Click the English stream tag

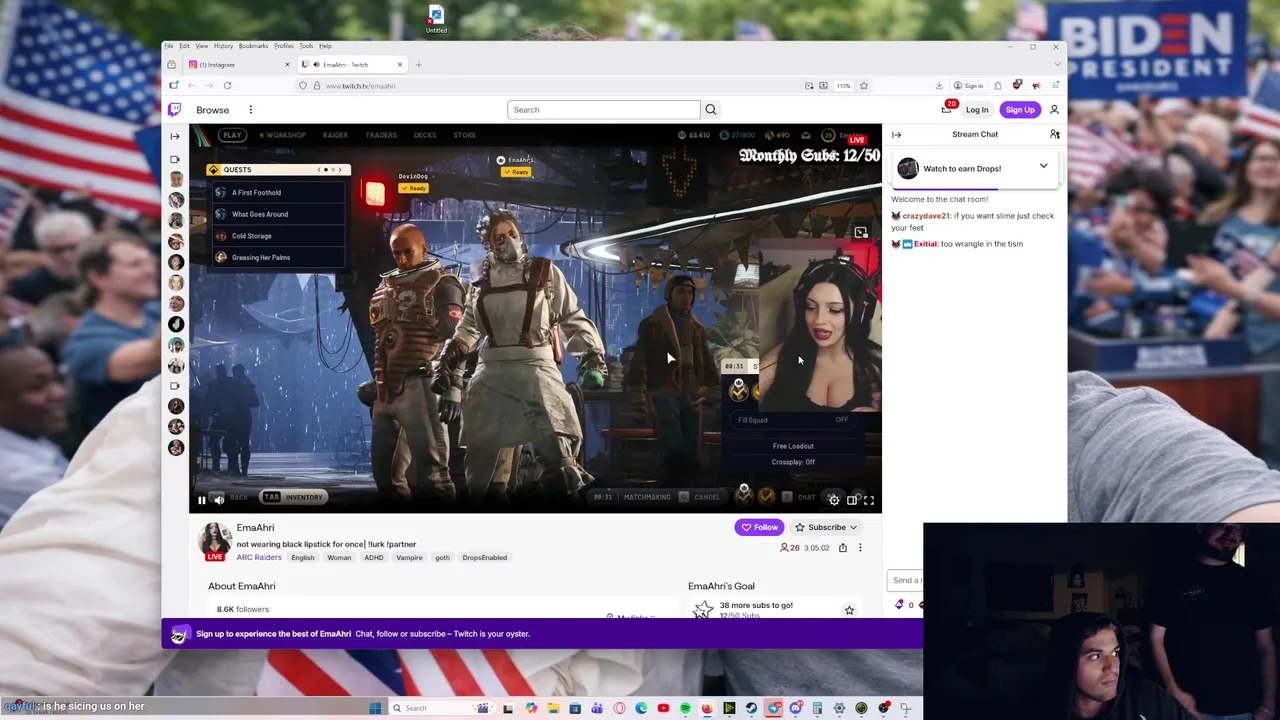pos(303,558)
